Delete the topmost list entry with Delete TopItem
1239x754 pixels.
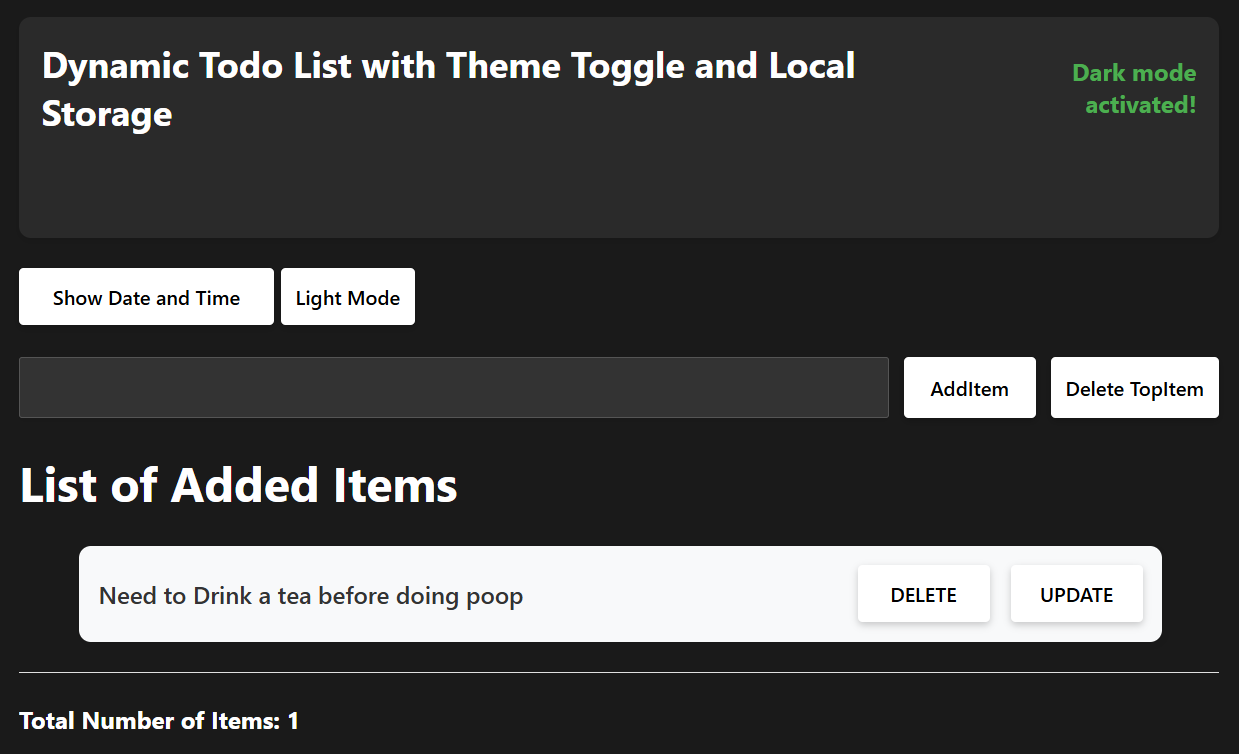point(1134,387)
